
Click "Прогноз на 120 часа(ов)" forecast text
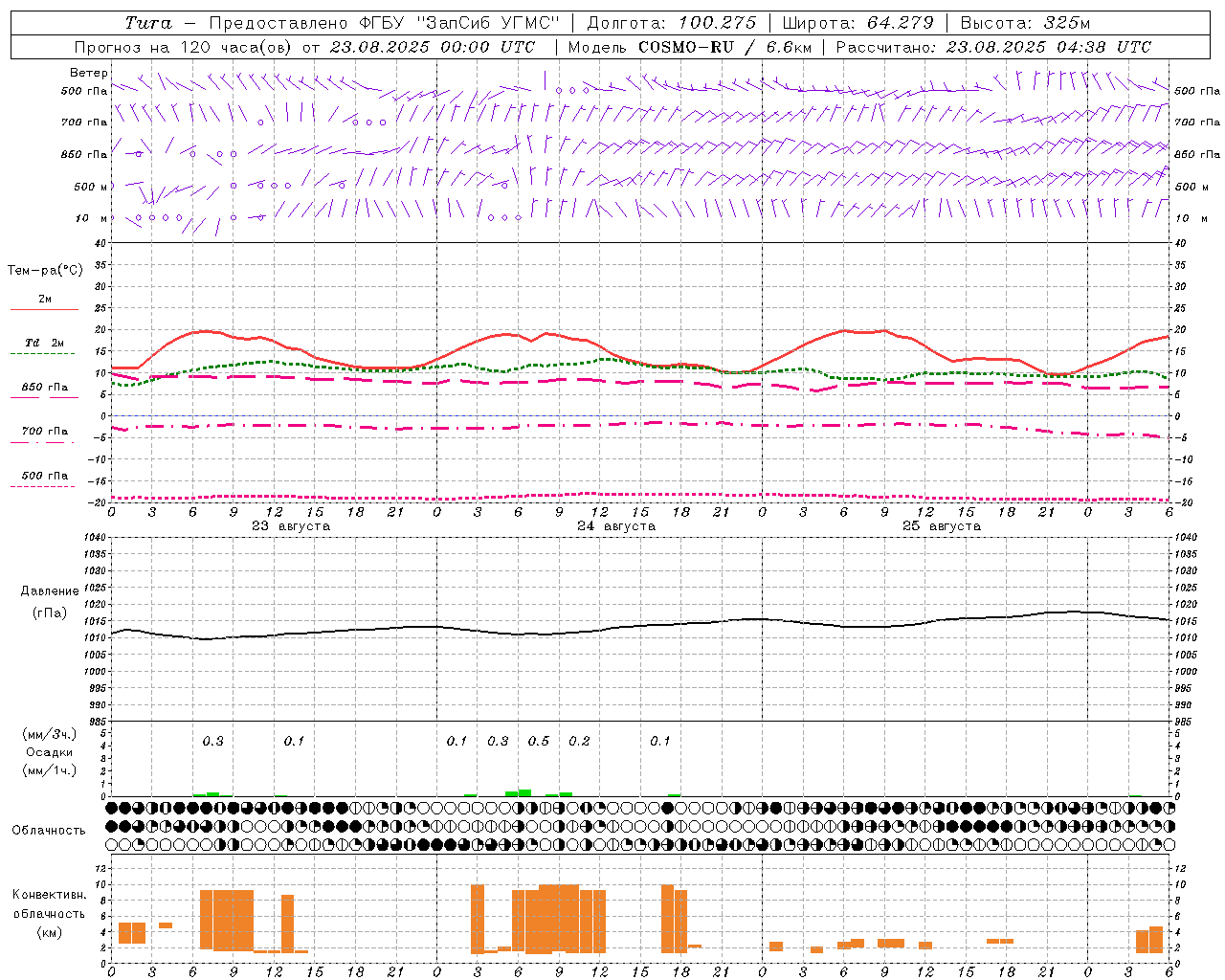click(185, 47)
